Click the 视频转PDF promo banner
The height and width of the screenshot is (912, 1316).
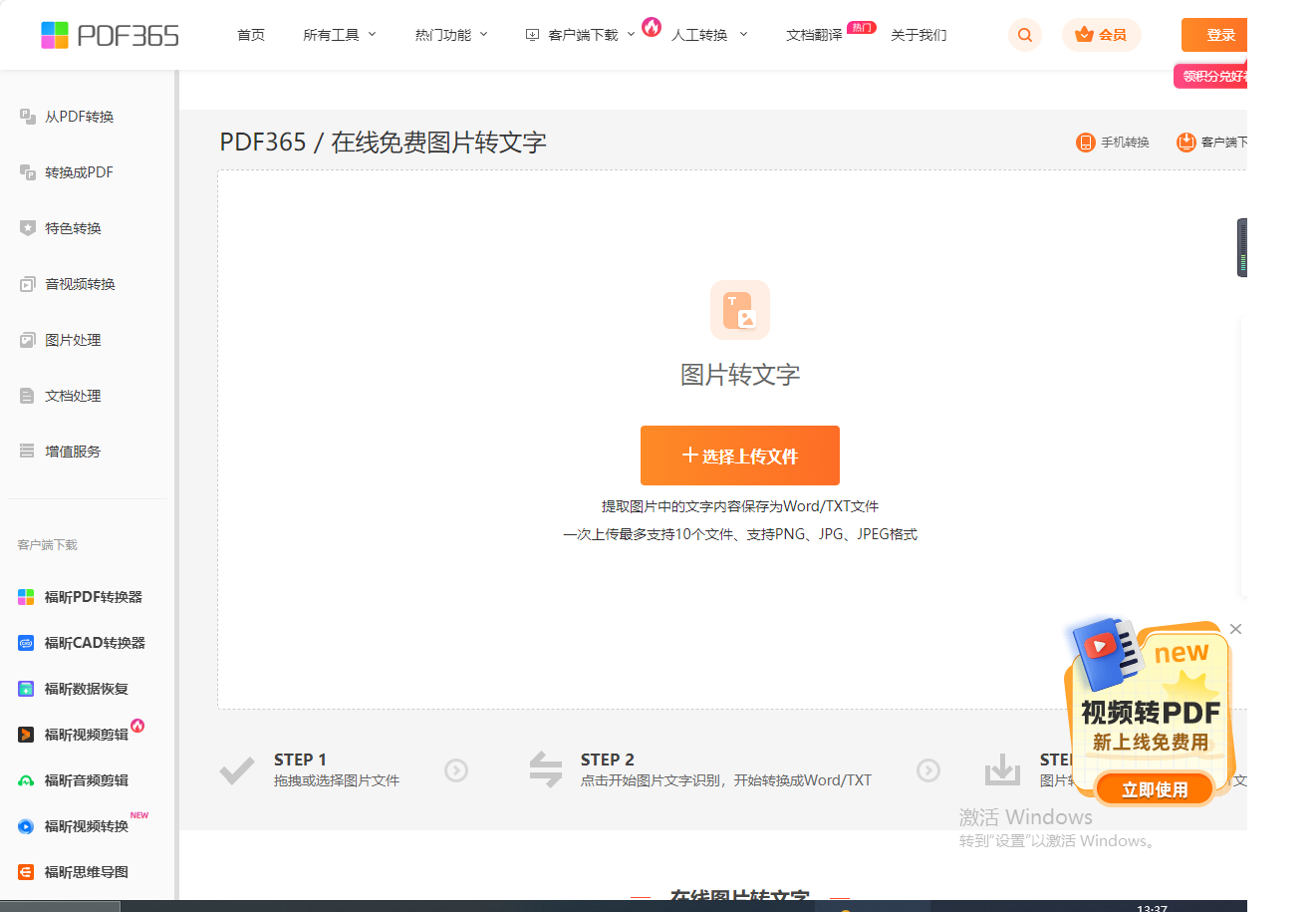click(x=1151, y=712)
